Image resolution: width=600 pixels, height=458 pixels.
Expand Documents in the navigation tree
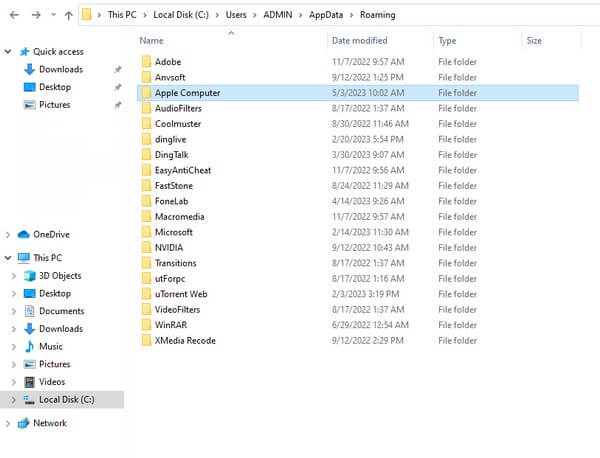pyautogui.click(x=14, y=311)
